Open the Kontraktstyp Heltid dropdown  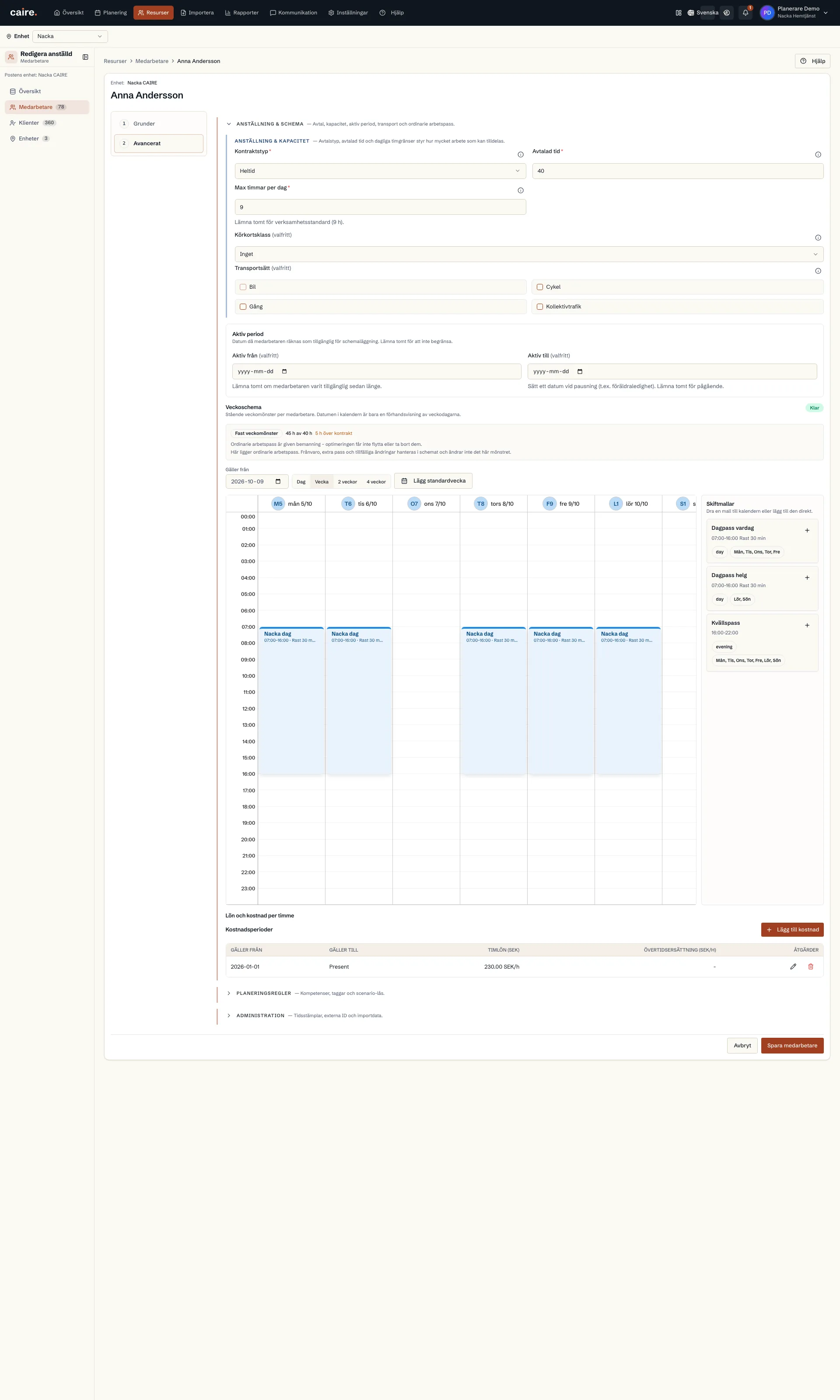(380, 171)
